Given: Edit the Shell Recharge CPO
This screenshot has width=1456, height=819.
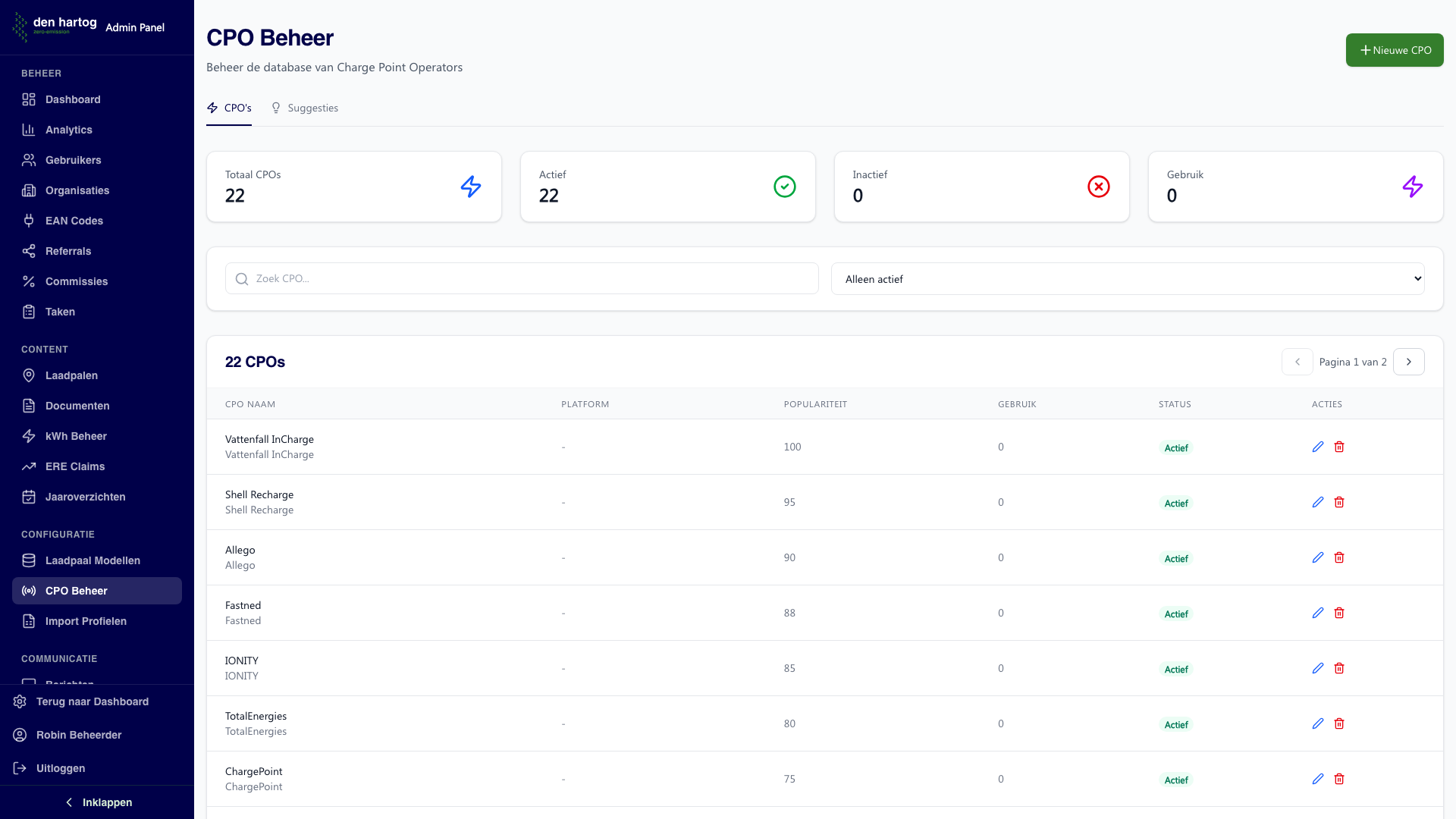Looking at the screenshot, I should coord(1318,502).
